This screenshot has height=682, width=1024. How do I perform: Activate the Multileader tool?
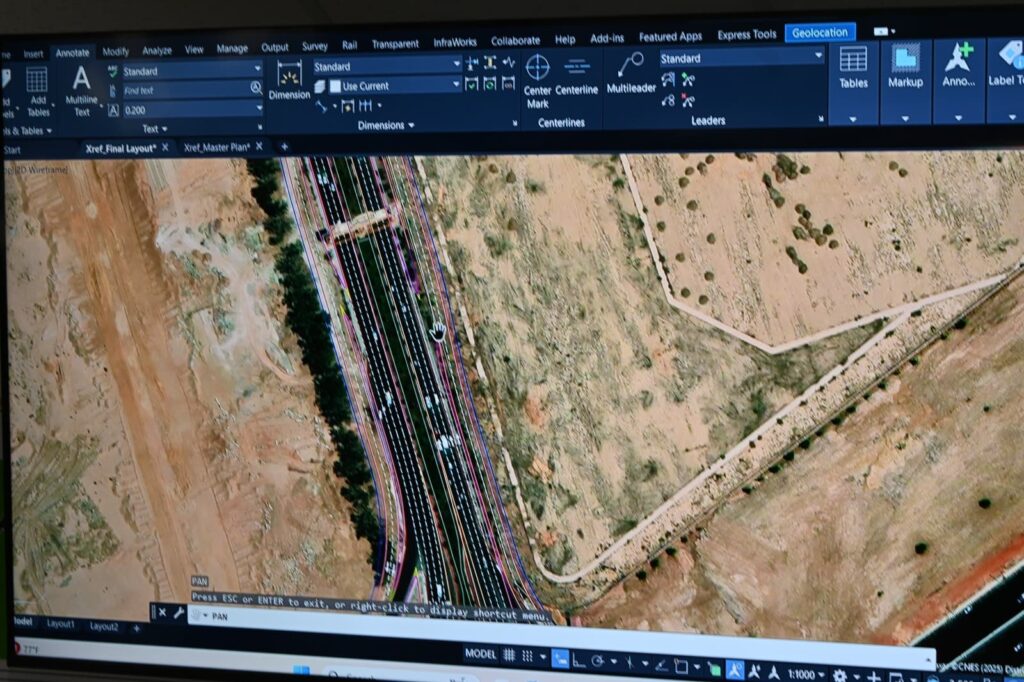pyautogui.click(x=630, y=72)
